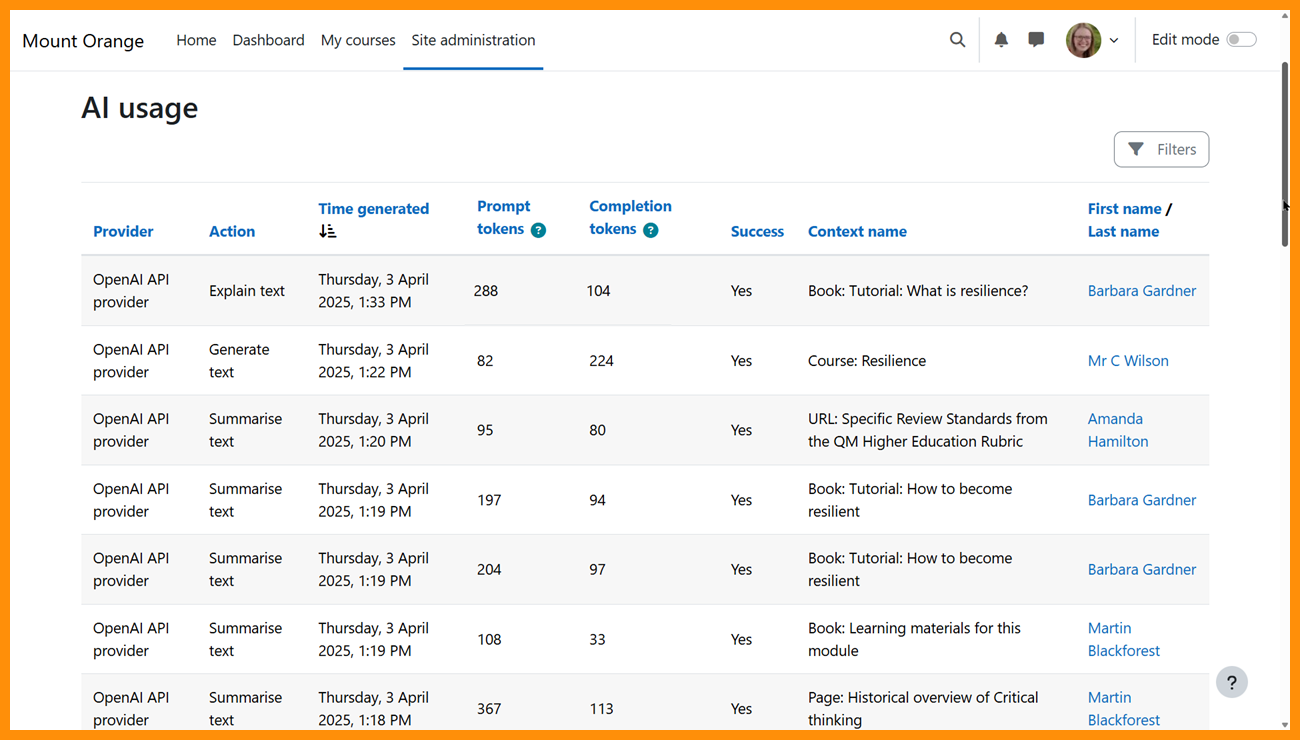
Task: Open the messaging chat bubble icon
Action: 1036,40
